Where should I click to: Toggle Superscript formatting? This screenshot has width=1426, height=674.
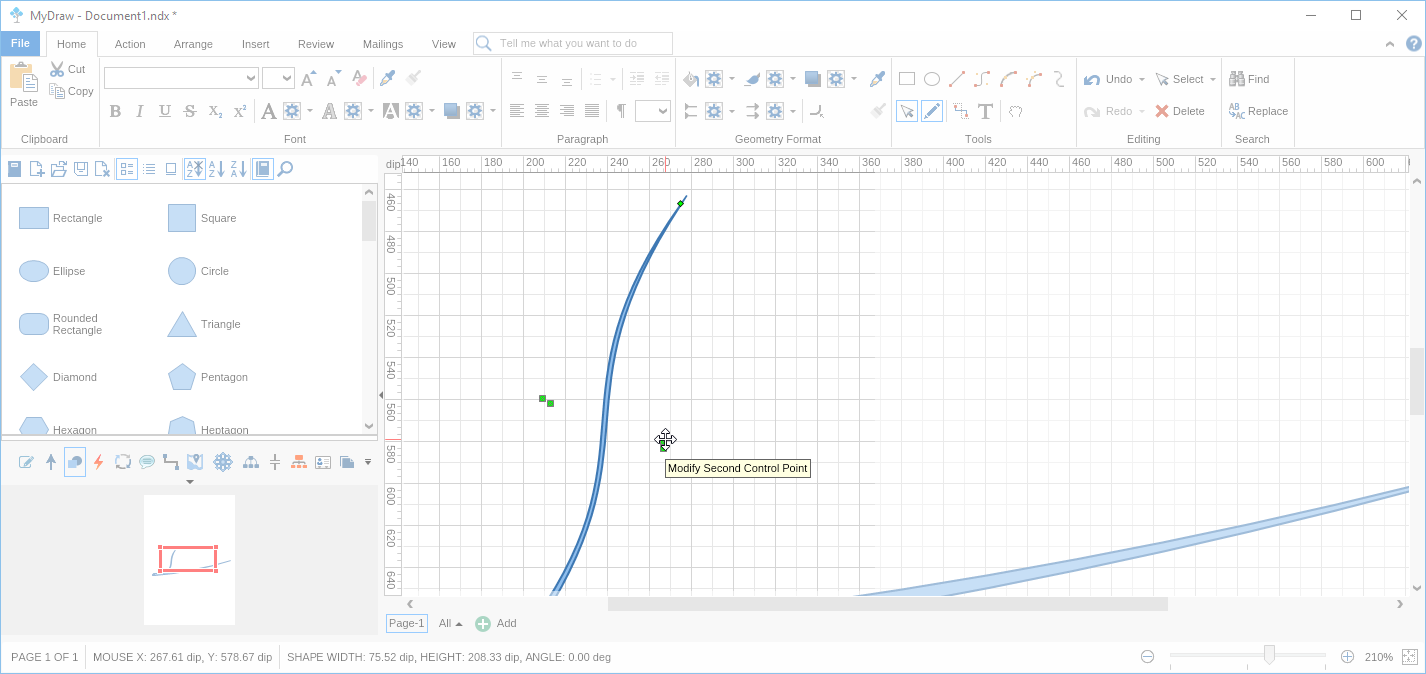[x=240, y=111]
